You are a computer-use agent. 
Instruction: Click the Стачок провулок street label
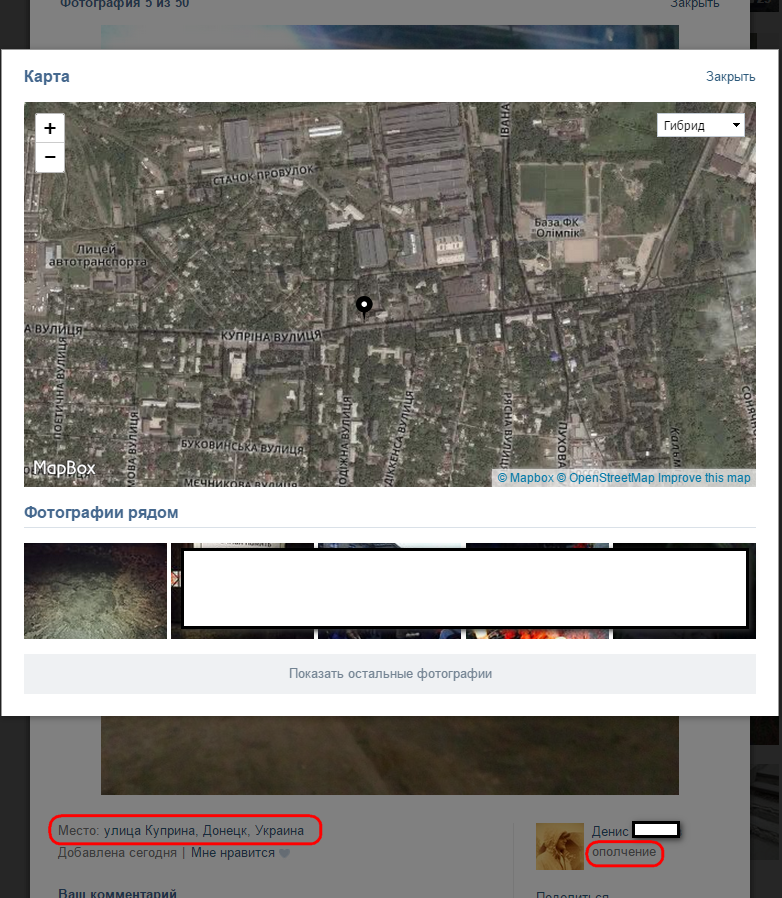263,175
